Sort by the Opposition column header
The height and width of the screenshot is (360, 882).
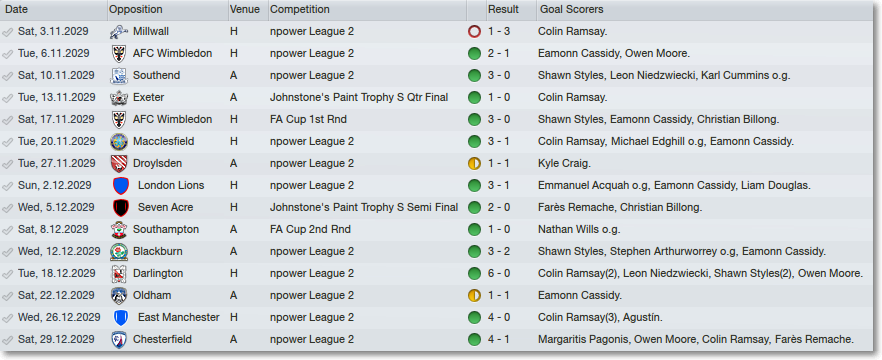(x=168, y=10)
